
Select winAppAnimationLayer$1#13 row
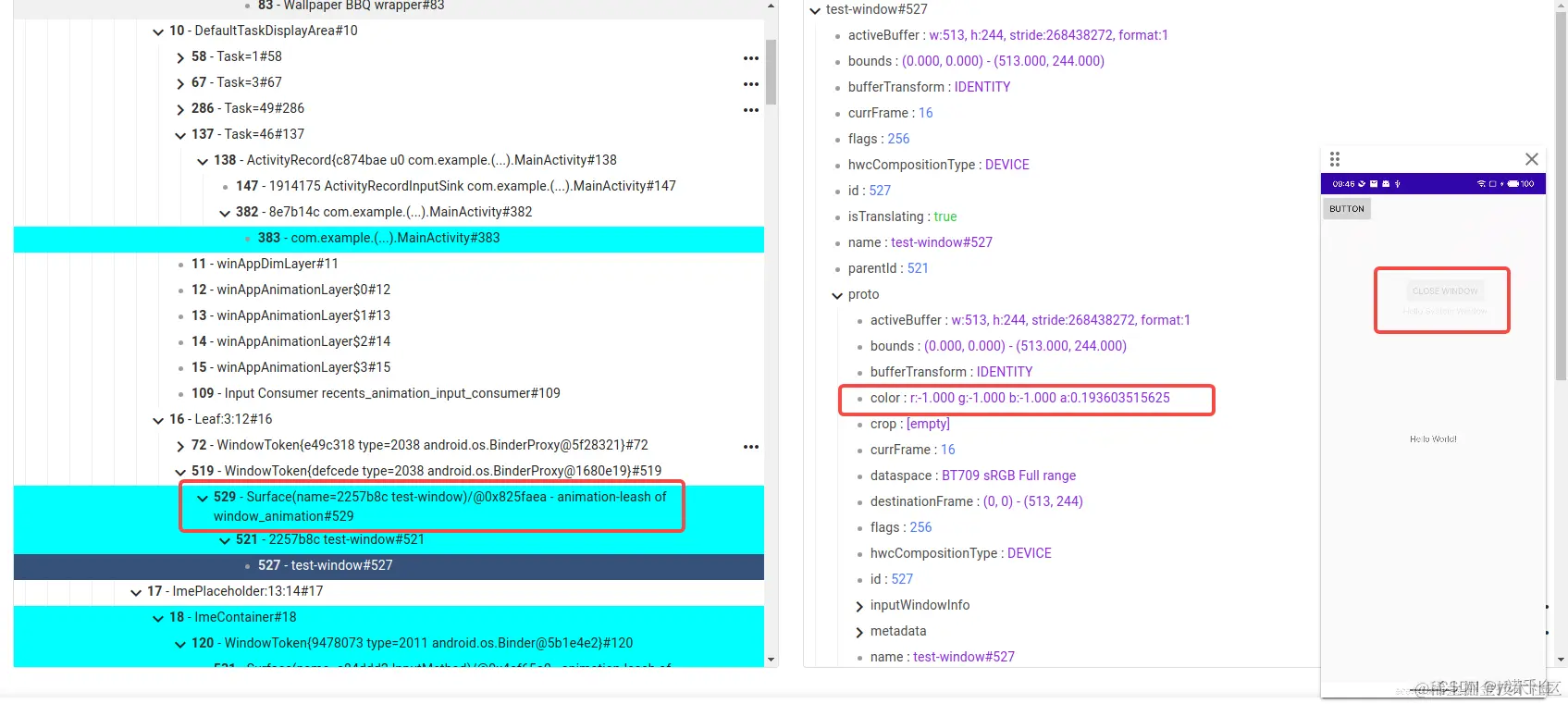point(389,315)
